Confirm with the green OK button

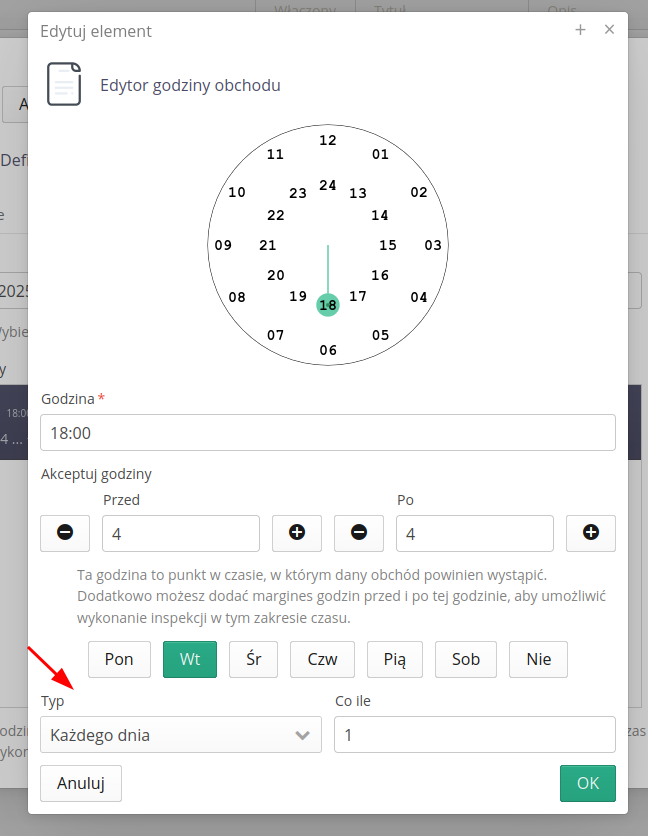588,783
